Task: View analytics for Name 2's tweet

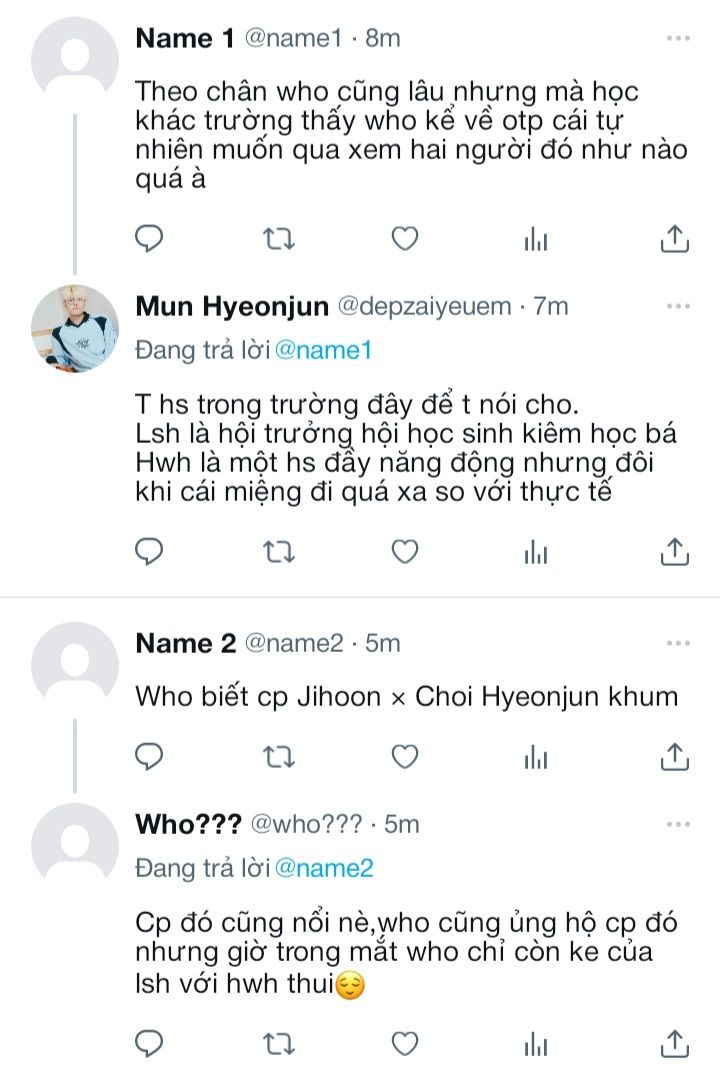Action: [x=537, y=757]
